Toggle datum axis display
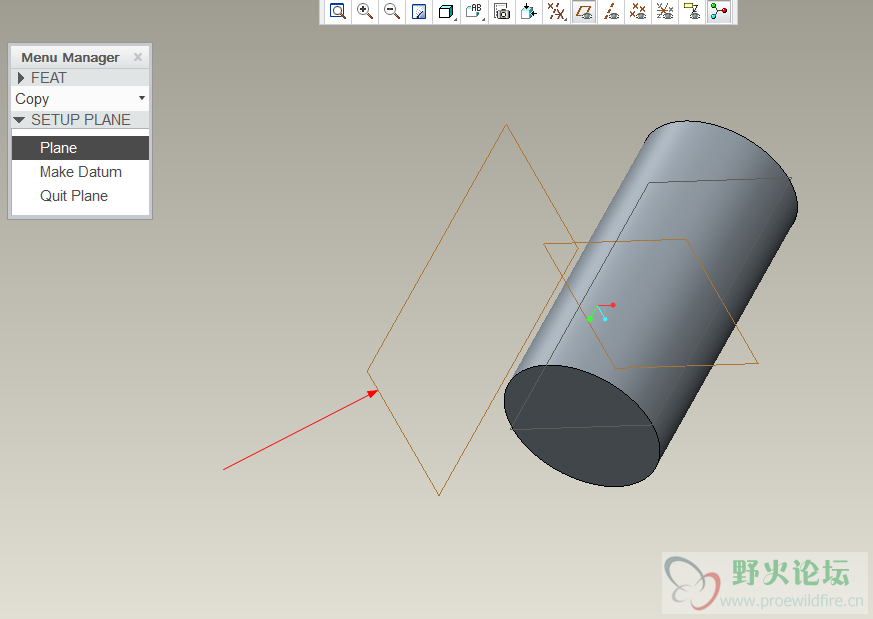This screenshot has width=873, height=619. (611, 11)
